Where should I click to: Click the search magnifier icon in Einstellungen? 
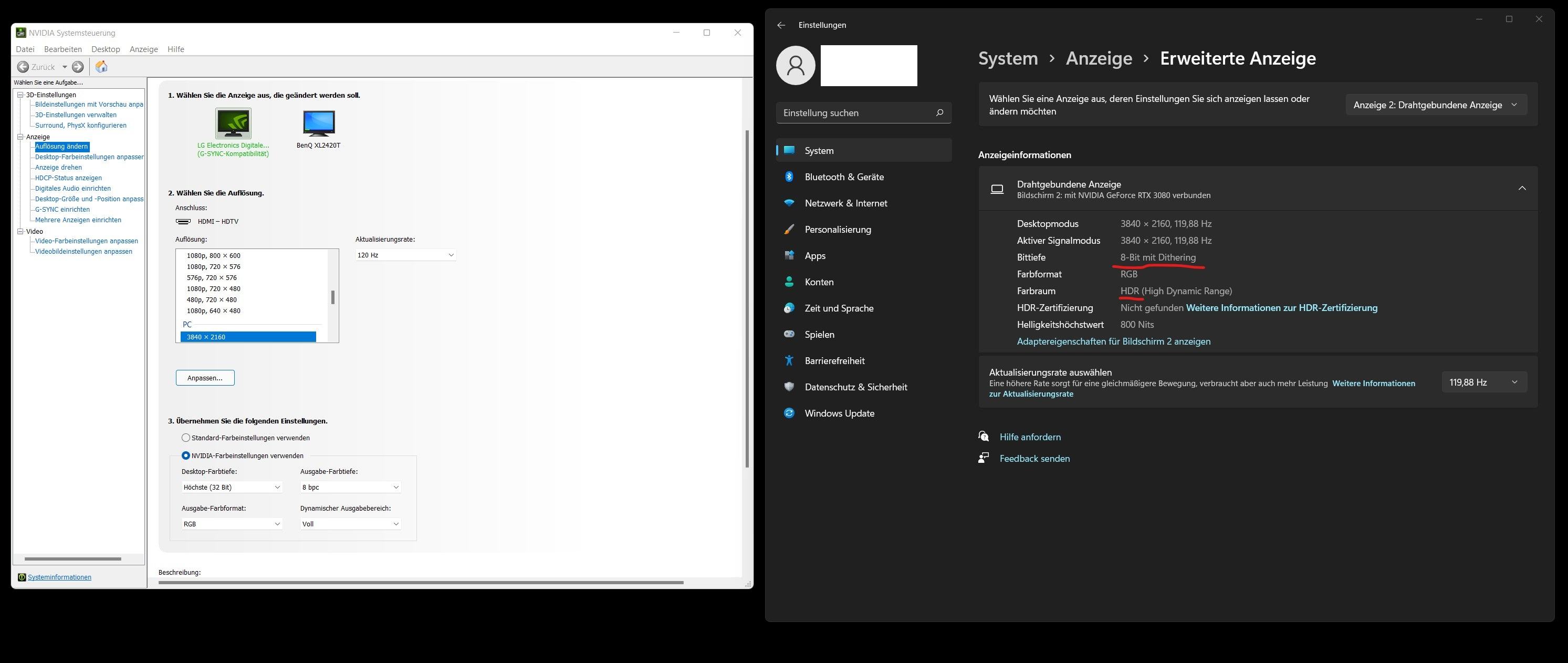click(x=939, y=112)
